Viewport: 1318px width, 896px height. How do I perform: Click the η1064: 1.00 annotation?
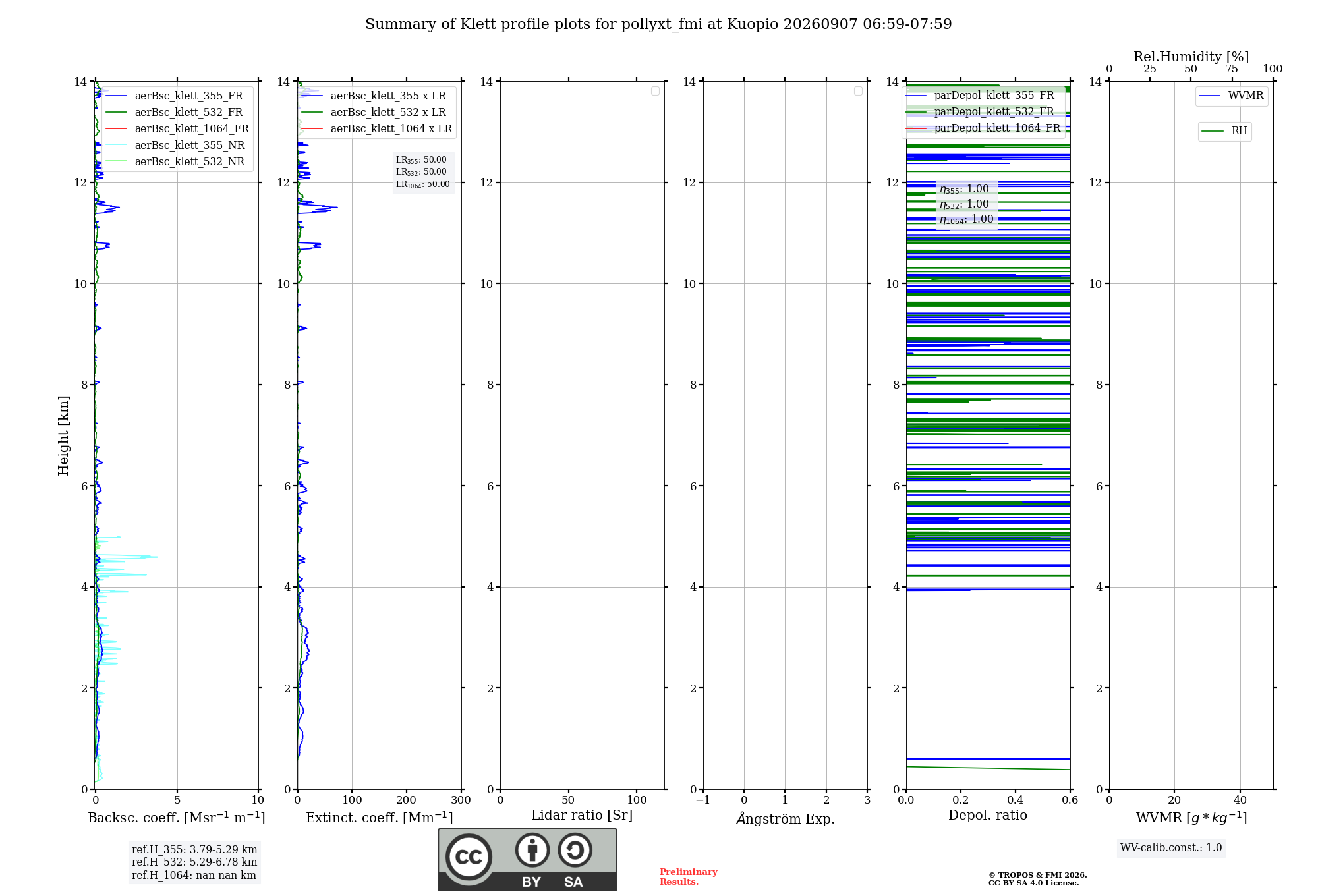pos(967,219)
